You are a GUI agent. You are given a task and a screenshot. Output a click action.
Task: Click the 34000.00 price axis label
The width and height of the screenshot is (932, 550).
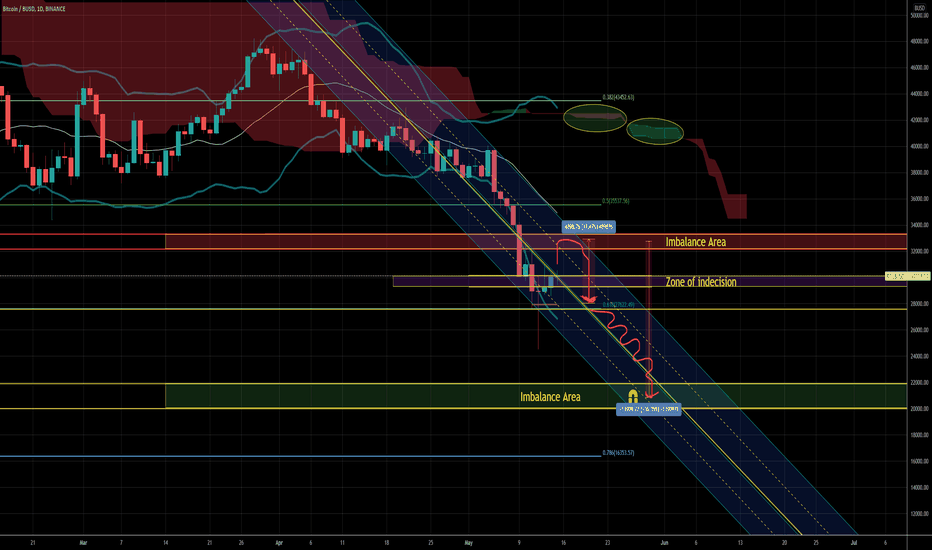pos(919,225)
